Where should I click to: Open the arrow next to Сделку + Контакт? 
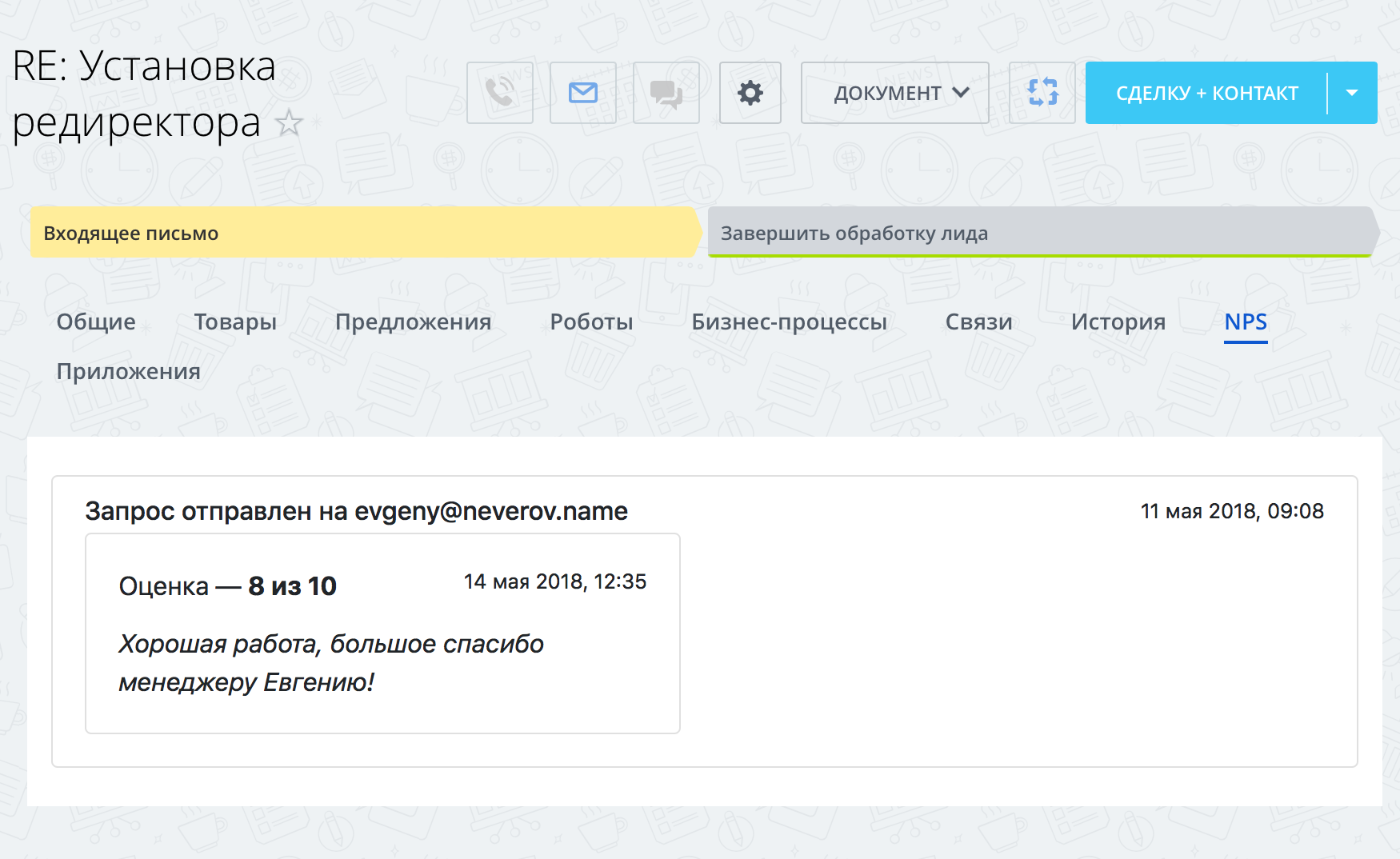tap(1352, 93)
